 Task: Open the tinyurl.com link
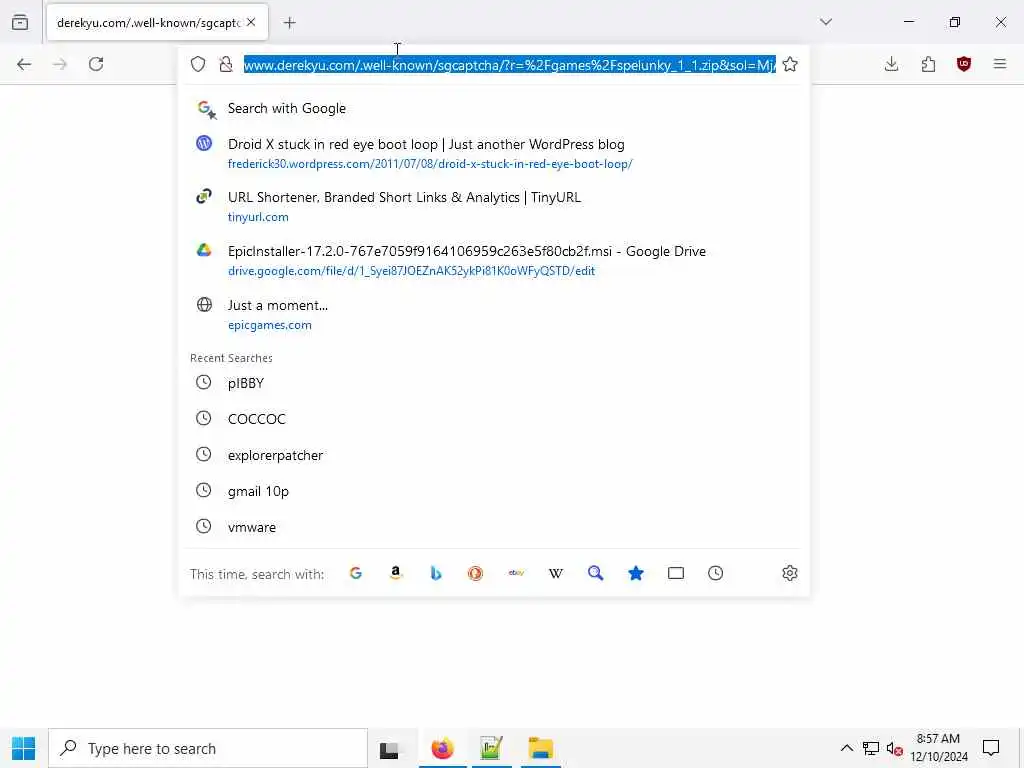[258, 217]
